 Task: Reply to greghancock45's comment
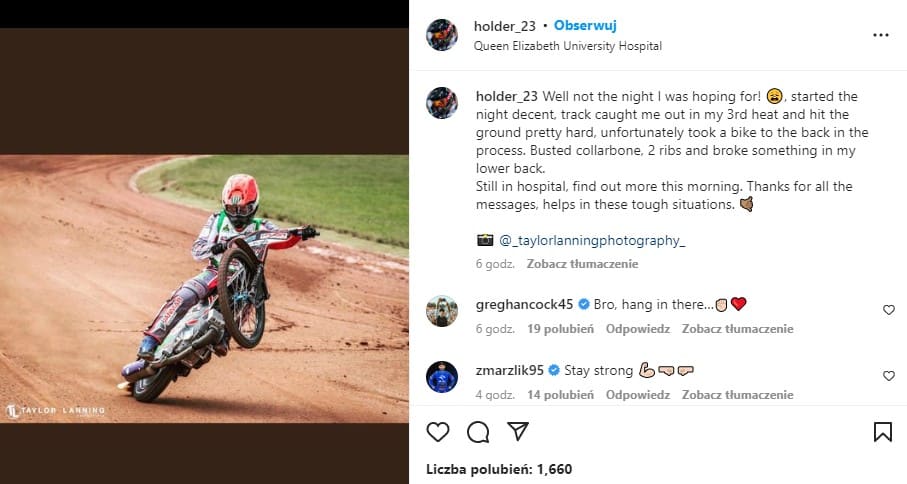click(638, 328)
